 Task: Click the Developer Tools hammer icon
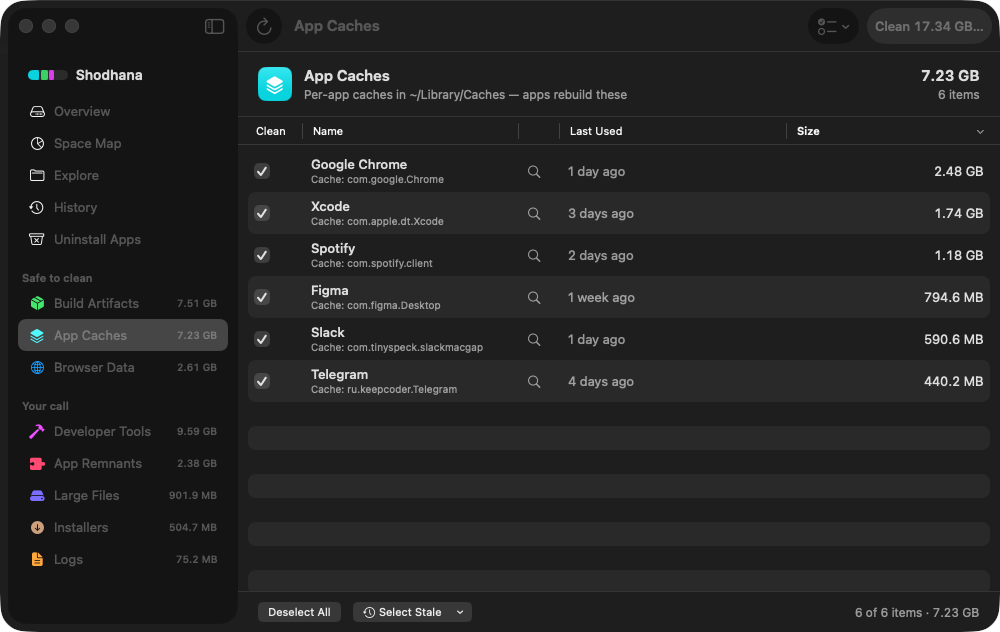pyautogui.click(x=37, y=432)
